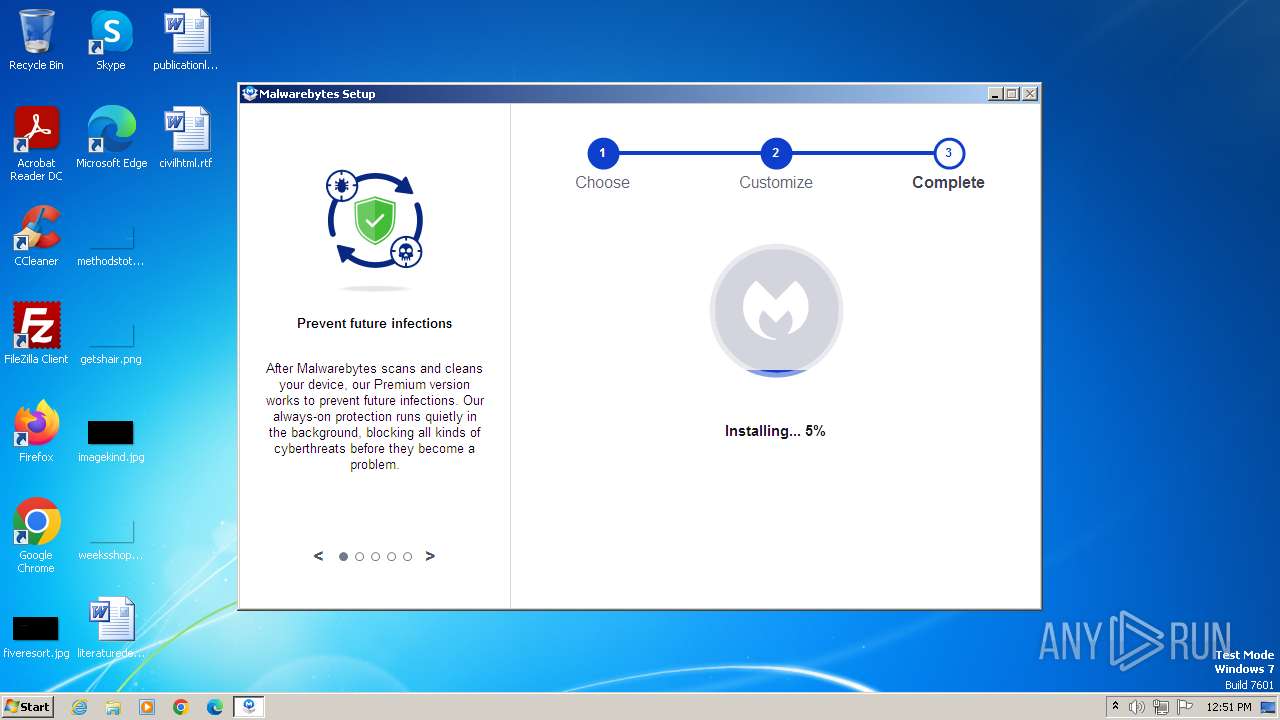Click step 2 Customize circle
The height and width of the screenshot is (720, 1280).
(776, 153)
